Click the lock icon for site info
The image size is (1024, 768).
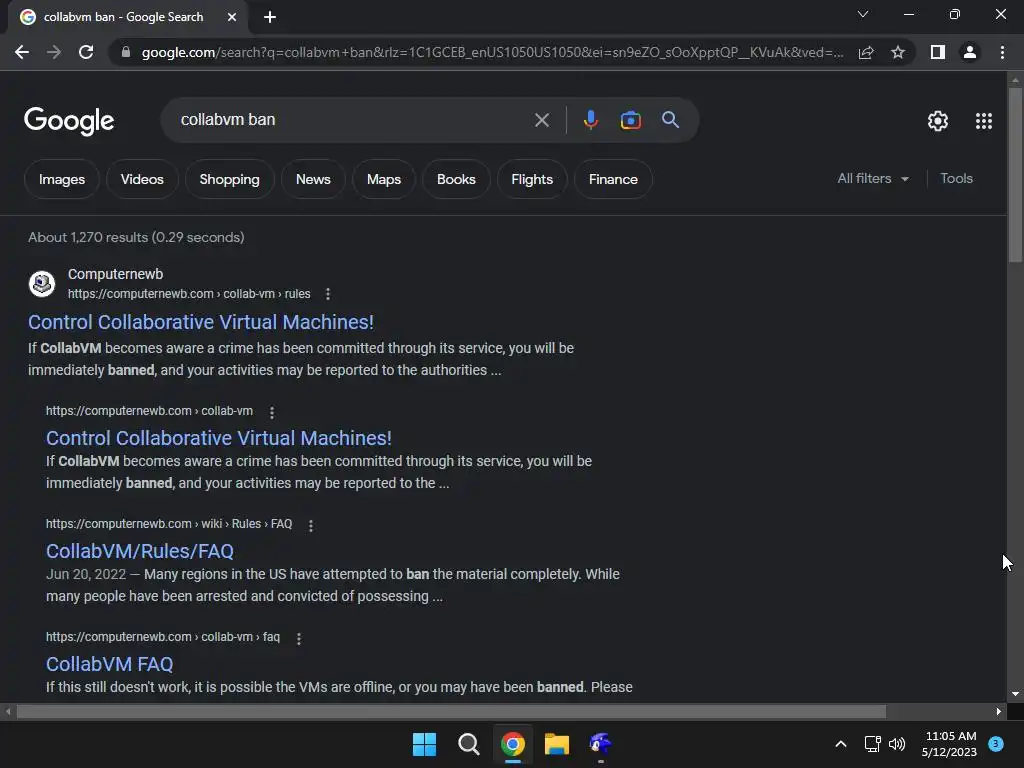coord(126,52)
